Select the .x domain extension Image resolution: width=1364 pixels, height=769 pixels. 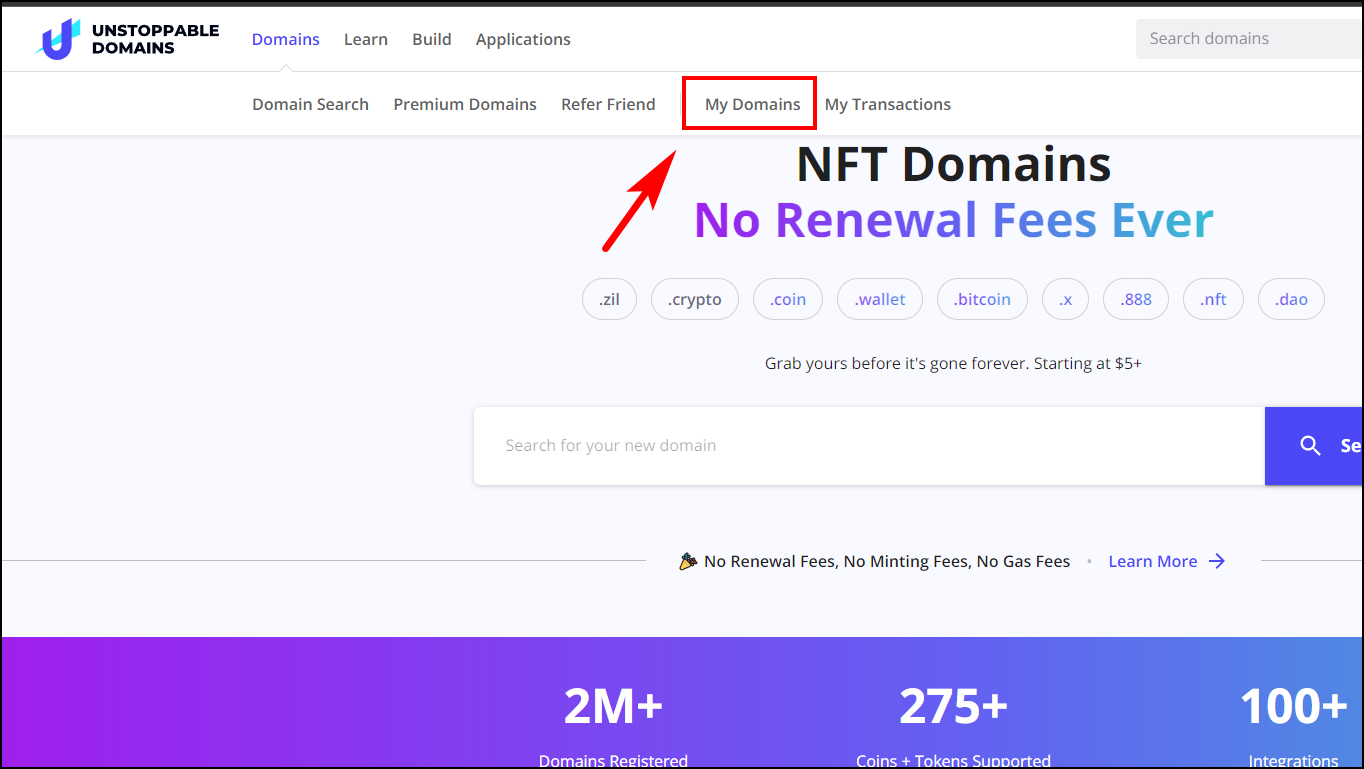(1065, 299)
